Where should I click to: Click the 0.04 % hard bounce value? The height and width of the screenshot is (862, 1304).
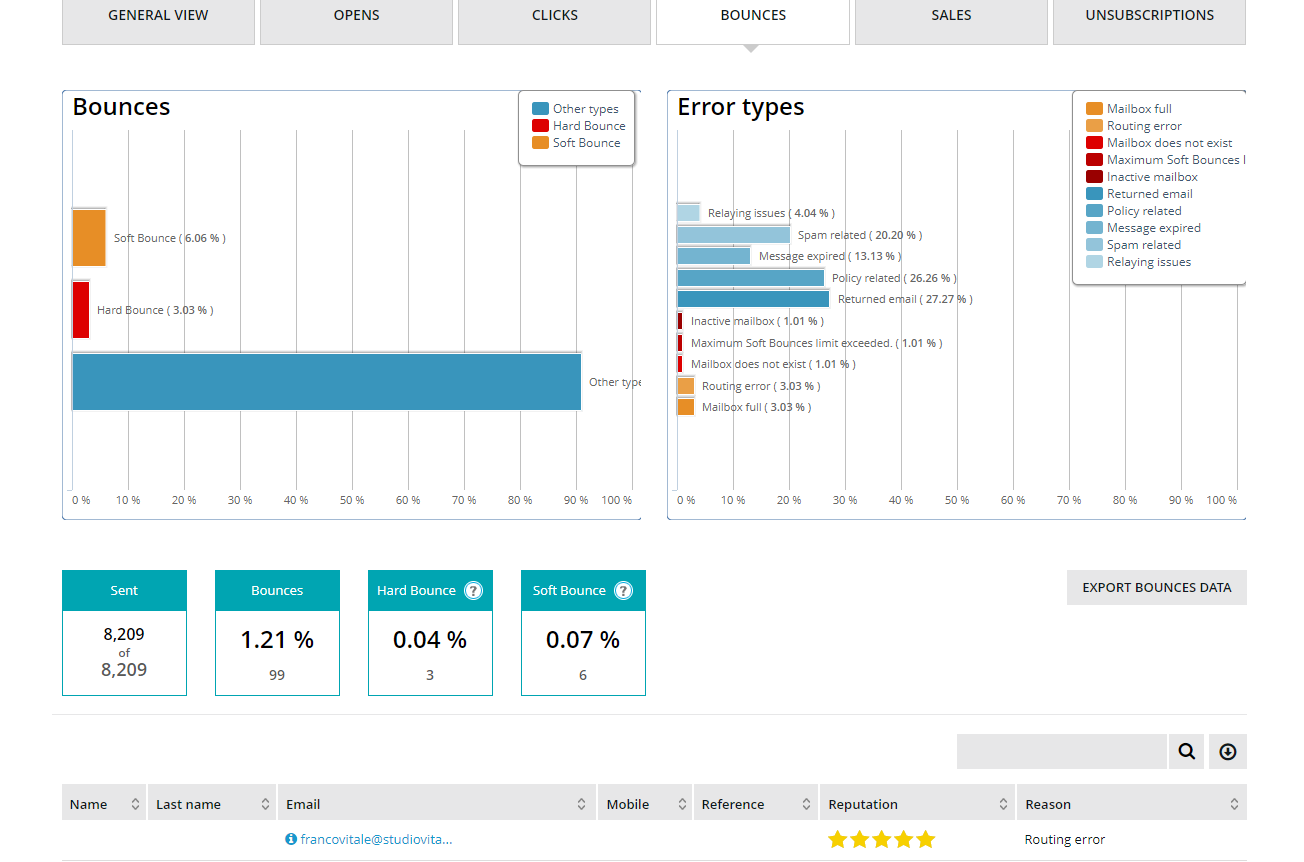[x=430, y=640]
